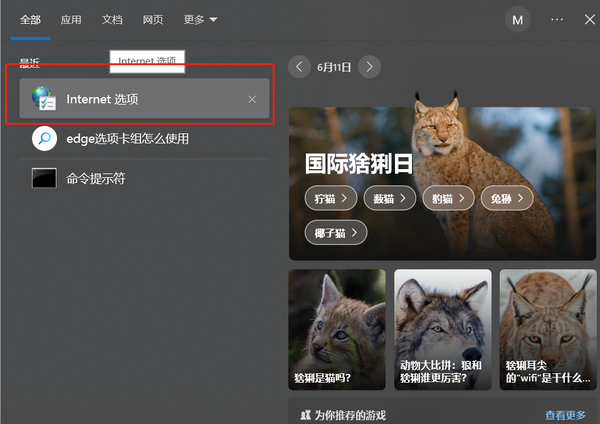Screen dimensions: 600x424
Task: Open the edge选项卡组怎么使用 search suggestion
Action: [x=144, y=139]
